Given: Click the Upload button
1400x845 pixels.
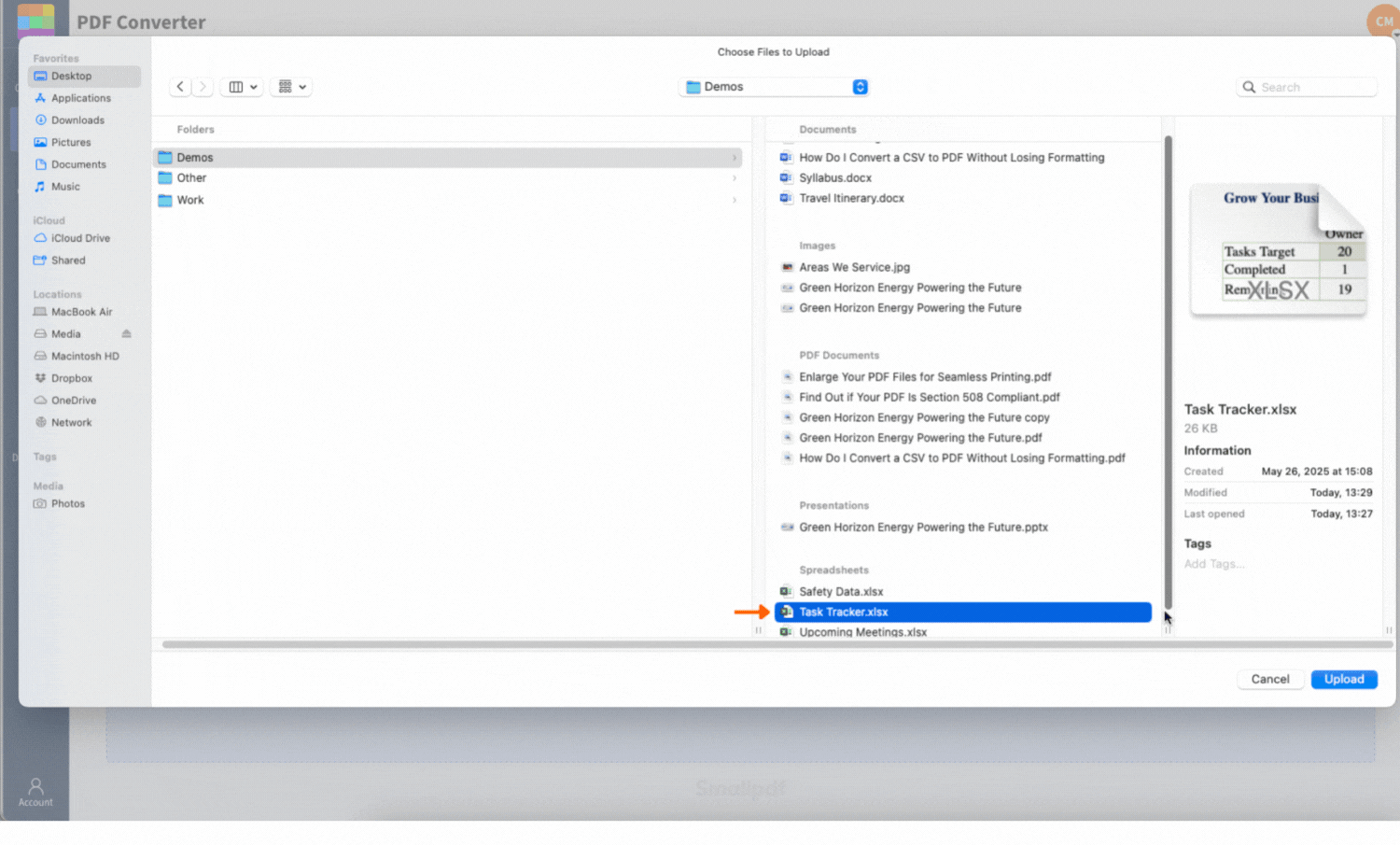Looking at the screenshot, I should click(1343, 679).
